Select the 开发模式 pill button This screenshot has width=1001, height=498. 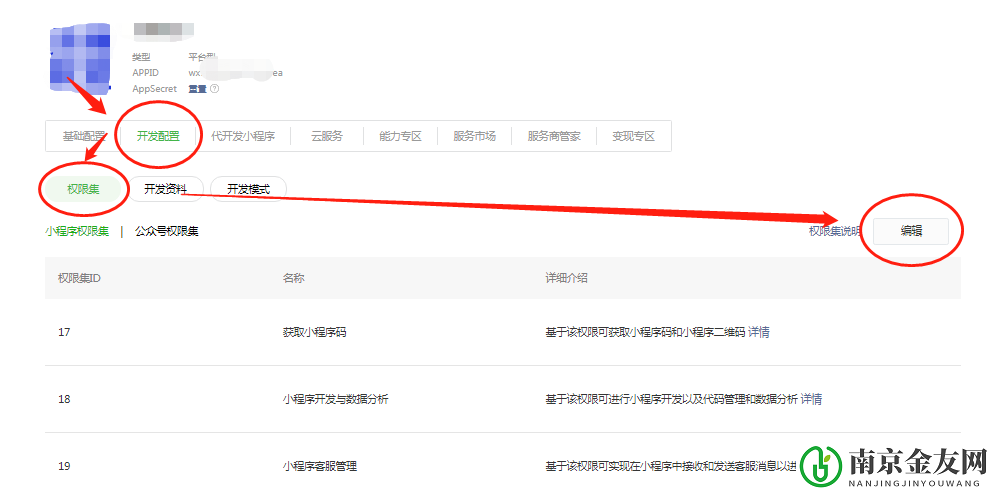point(248,188)
